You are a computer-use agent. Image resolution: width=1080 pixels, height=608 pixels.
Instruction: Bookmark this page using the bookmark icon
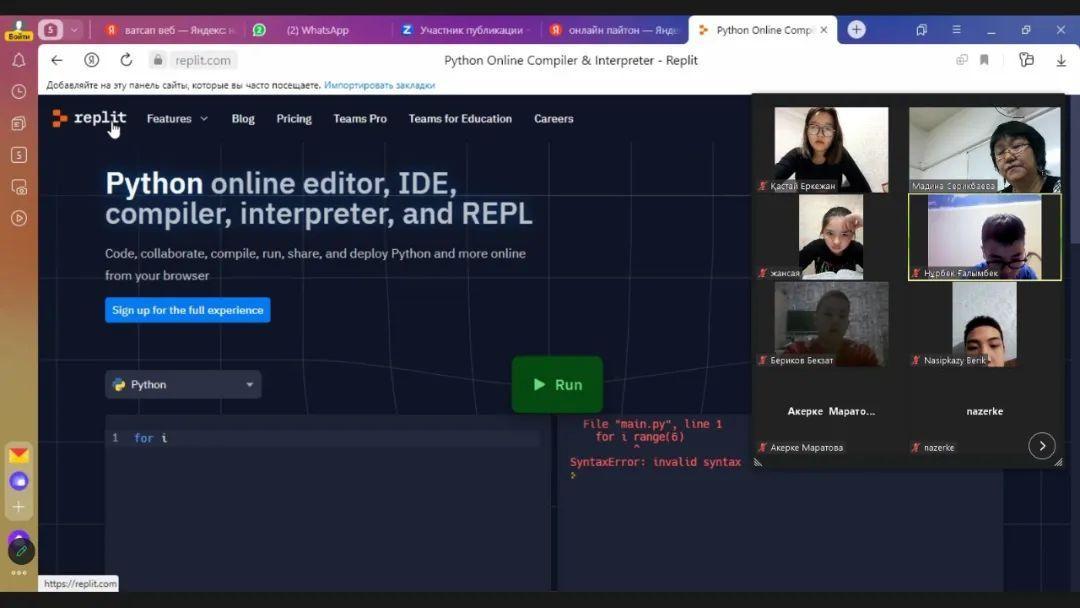(984, 61)
